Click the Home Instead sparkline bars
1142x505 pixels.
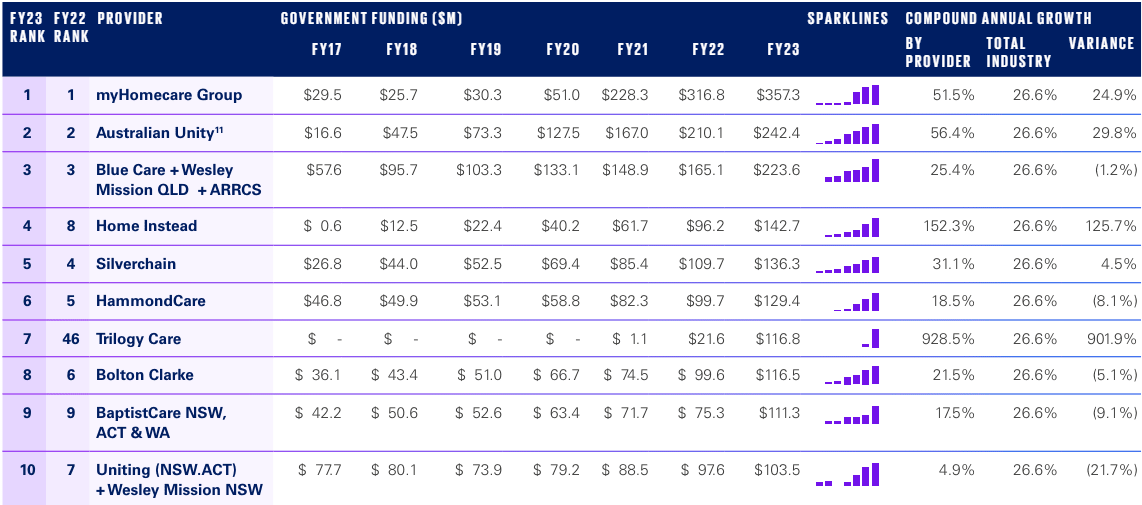pos(851,228)
